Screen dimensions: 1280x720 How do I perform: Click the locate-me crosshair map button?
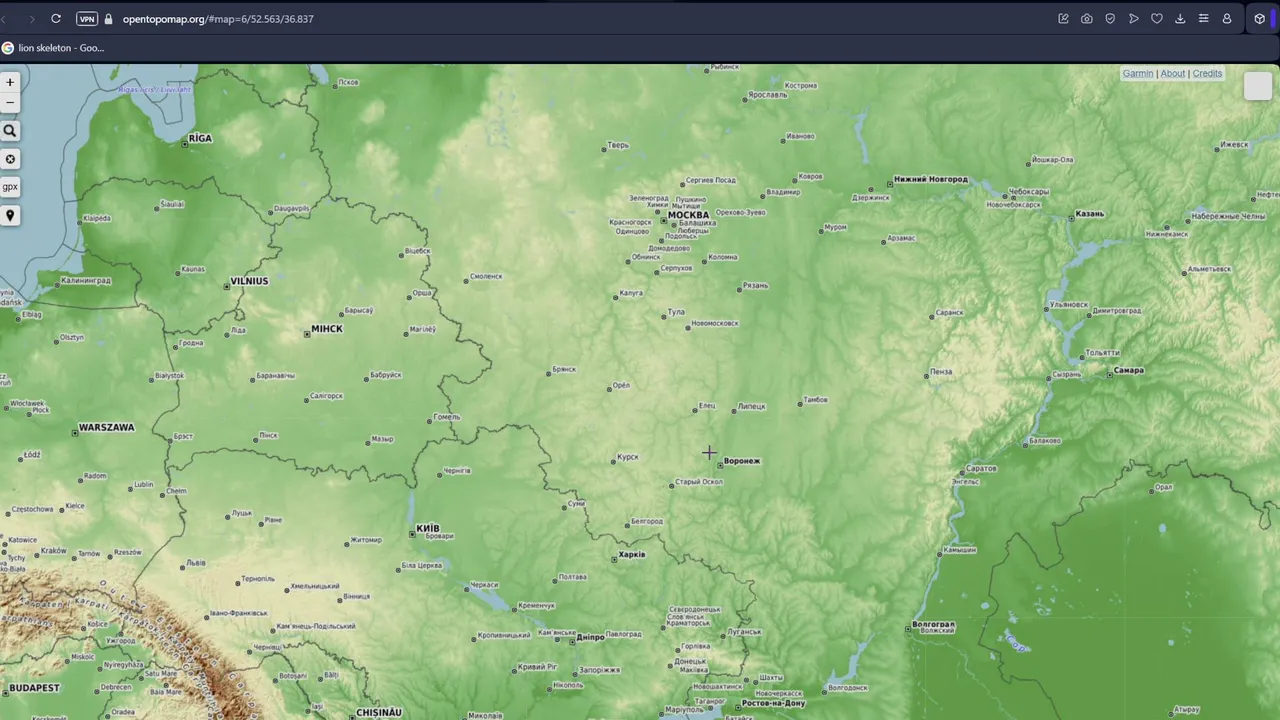(x=10, y=159)
